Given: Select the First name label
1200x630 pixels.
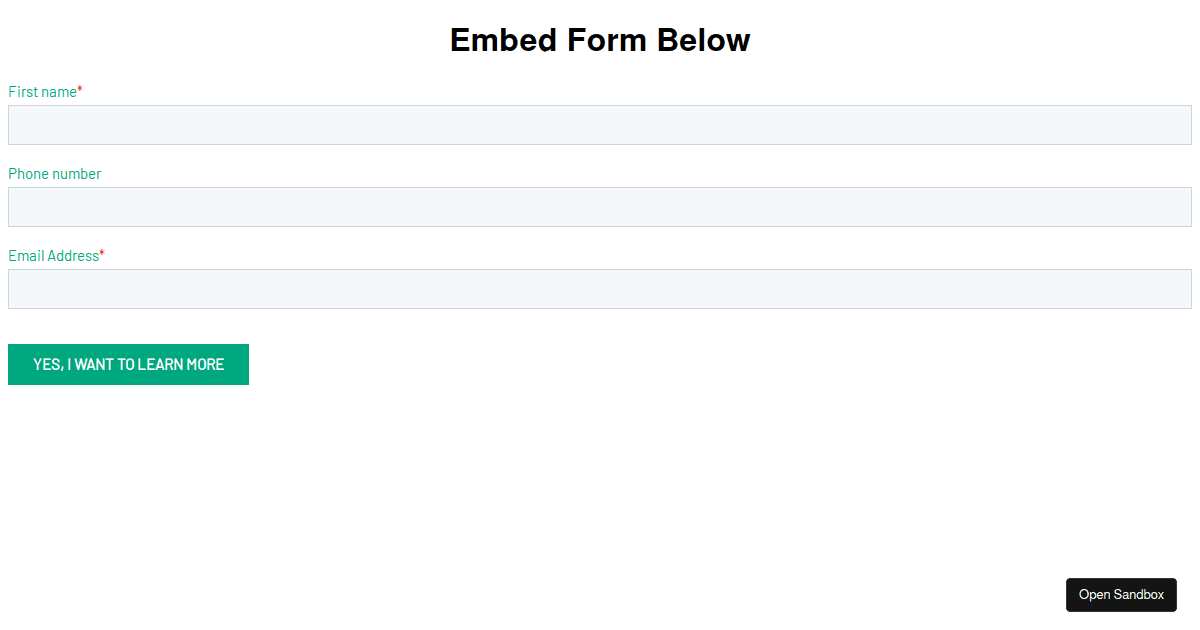Looking at the screenshot, I should click(40, 91).
